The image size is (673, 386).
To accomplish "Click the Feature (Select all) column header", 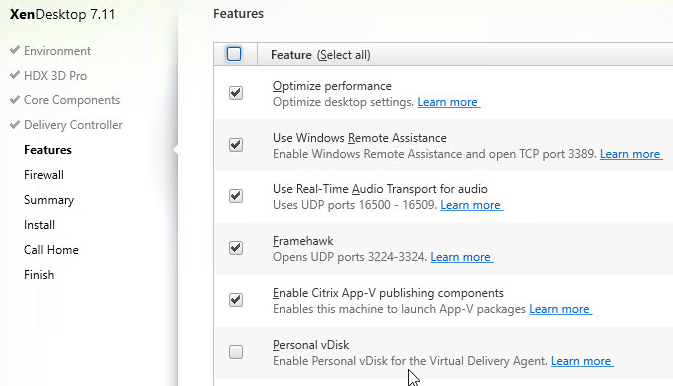I will click(321, 55).
